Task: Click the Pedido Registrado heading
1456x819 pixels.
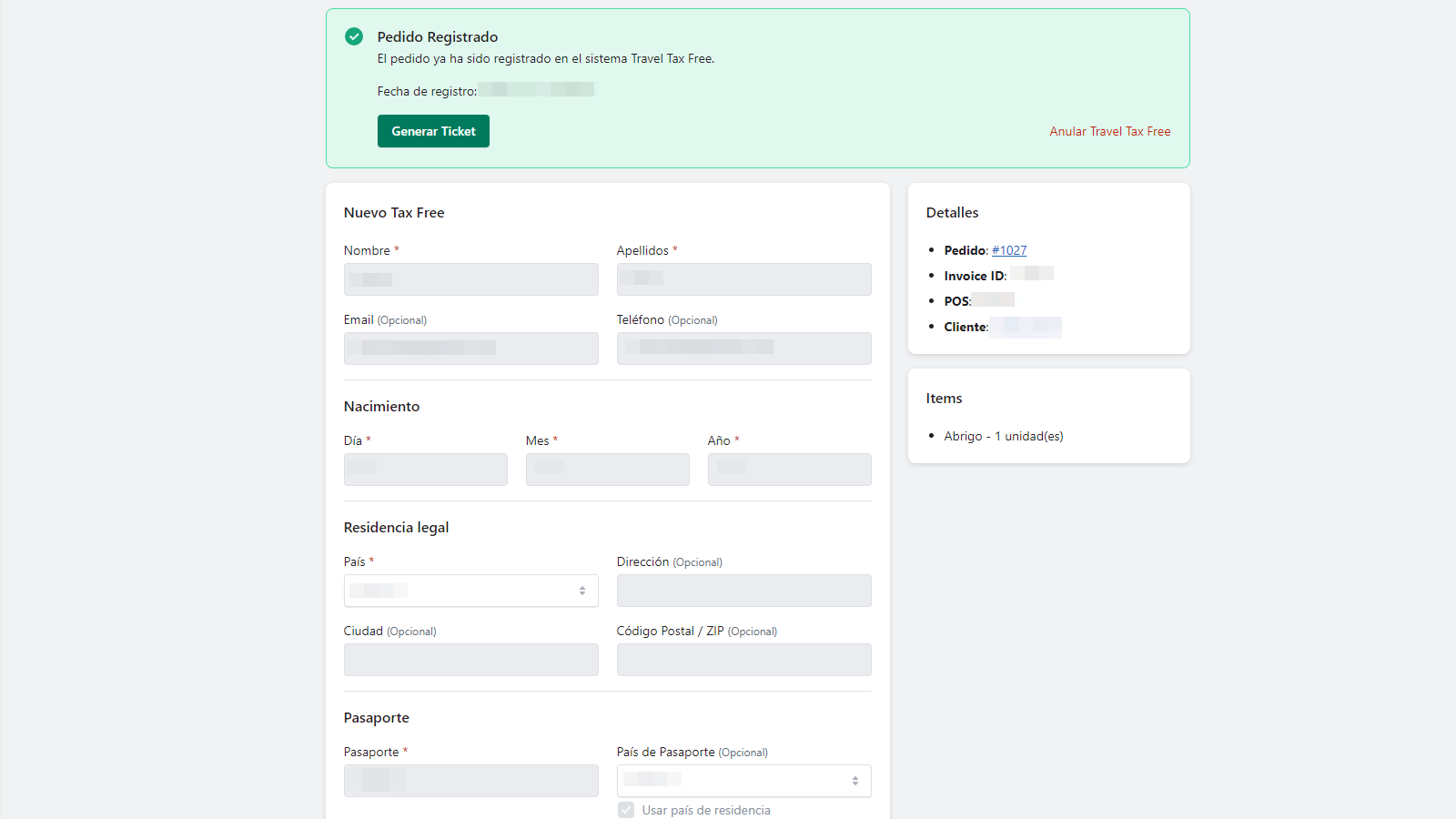Action: [438, 37]
